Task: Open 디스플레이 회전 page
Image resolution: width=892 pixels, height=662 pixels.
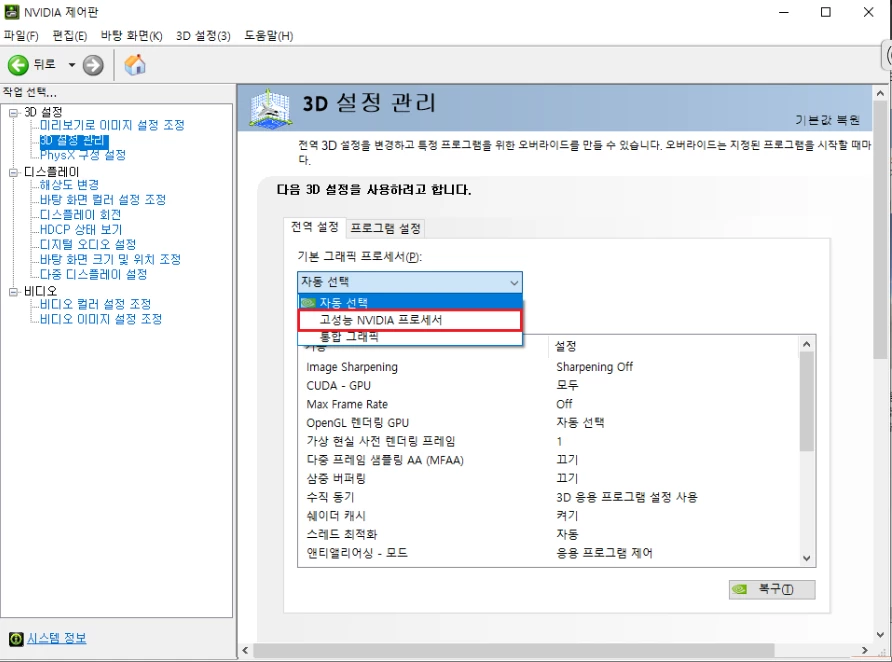Action: click(x=80, y=215)
